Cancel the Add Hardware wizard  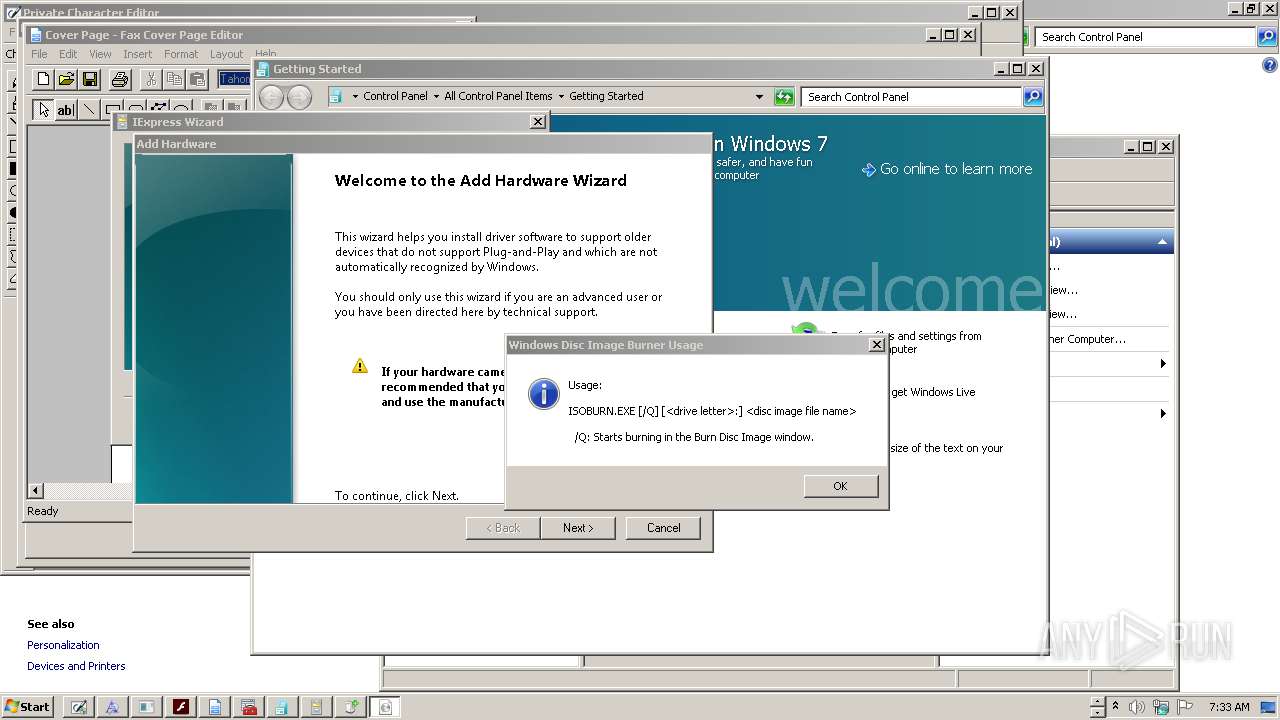(663, 528)
